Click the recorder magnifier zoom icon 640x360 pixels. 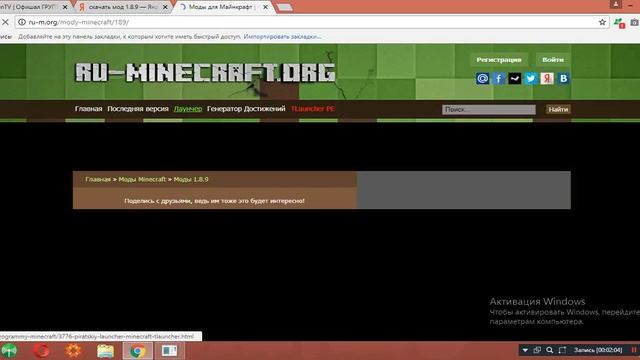click(x=550, y=350)
